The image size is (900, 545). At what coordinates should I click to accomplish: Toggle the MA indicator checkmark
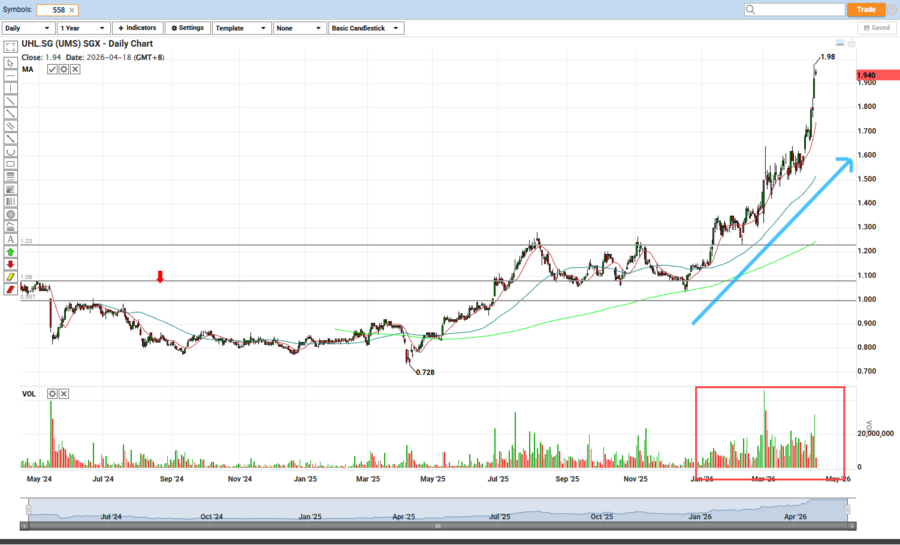tap(52, 69)
